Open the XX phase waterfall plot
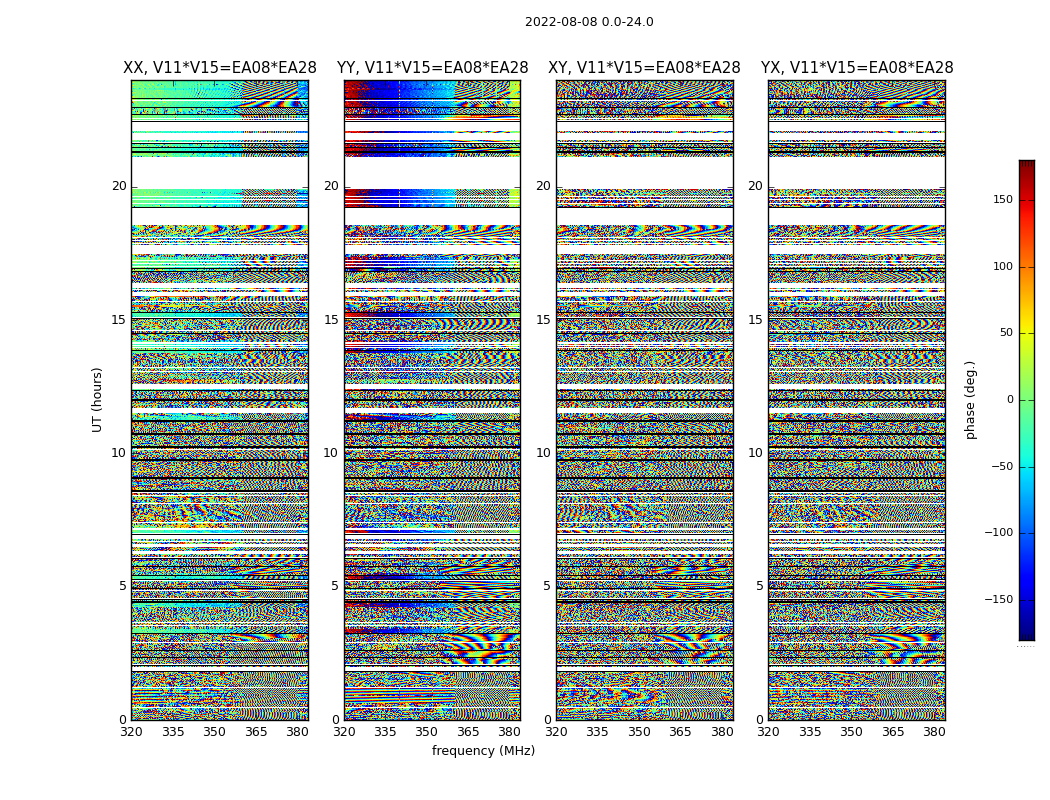The width and height of the screenshot is (1050, 800). [220, 400]
